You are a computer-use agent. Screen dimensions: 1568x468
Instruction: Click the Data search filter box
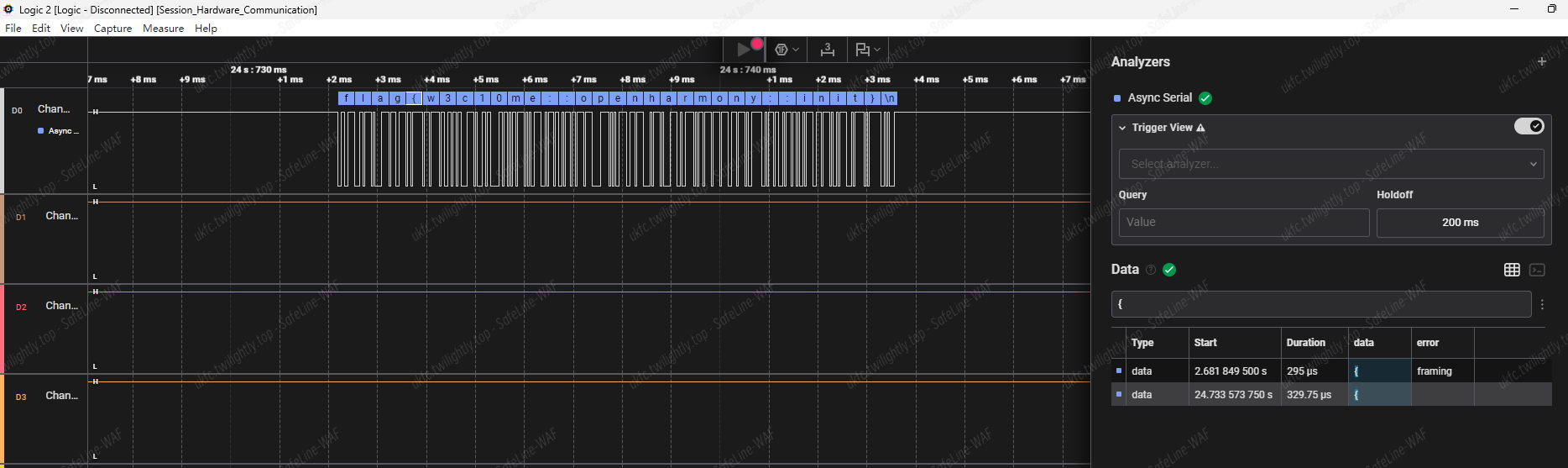tap(1320, 304)
